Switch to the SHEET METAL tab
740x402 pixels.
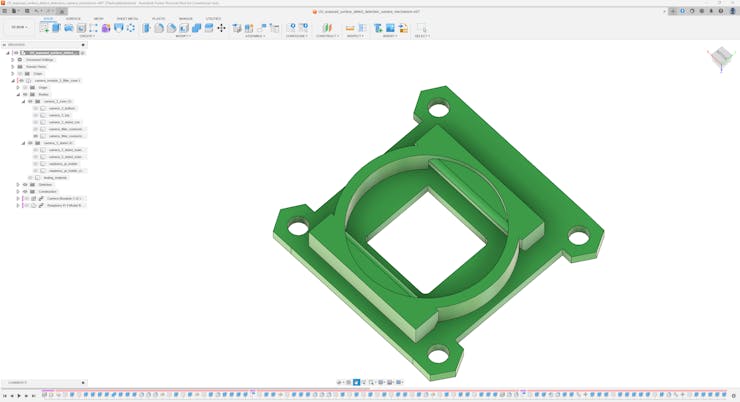click(127, 18)
